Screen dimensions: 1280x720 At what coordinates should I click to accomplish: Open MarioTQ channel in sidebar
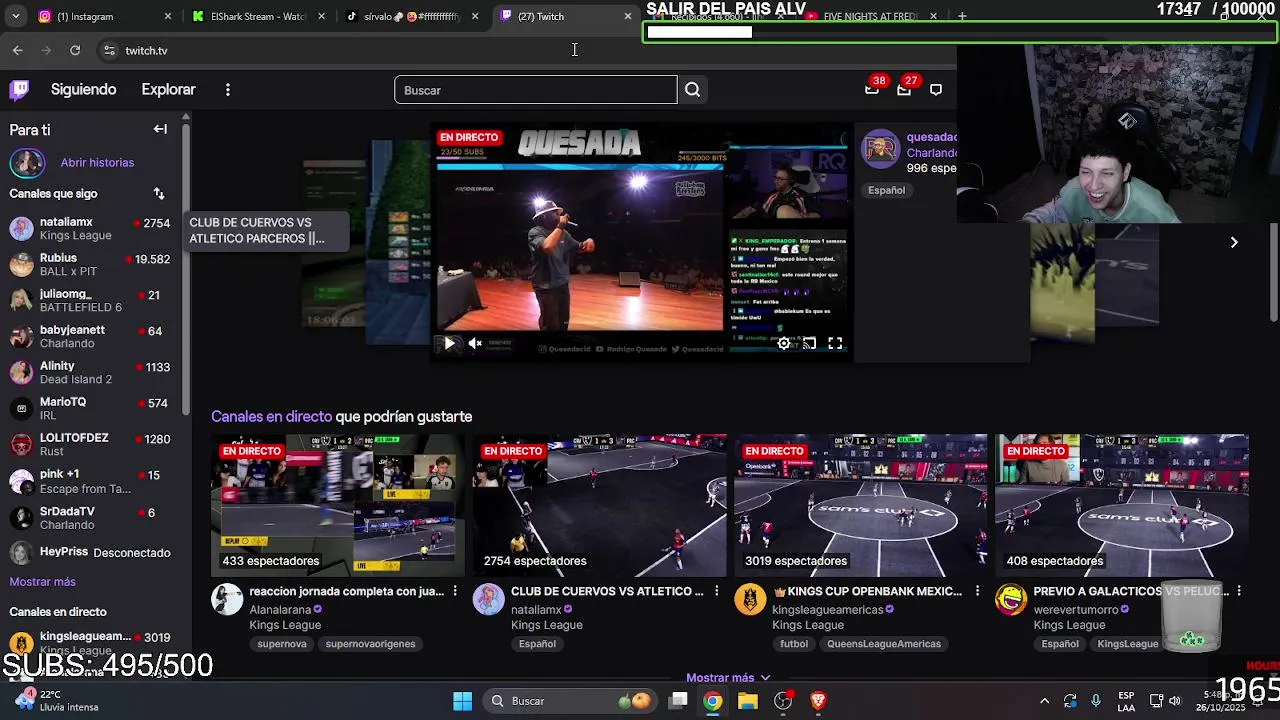pyautogui.click(x=90, y=408)
